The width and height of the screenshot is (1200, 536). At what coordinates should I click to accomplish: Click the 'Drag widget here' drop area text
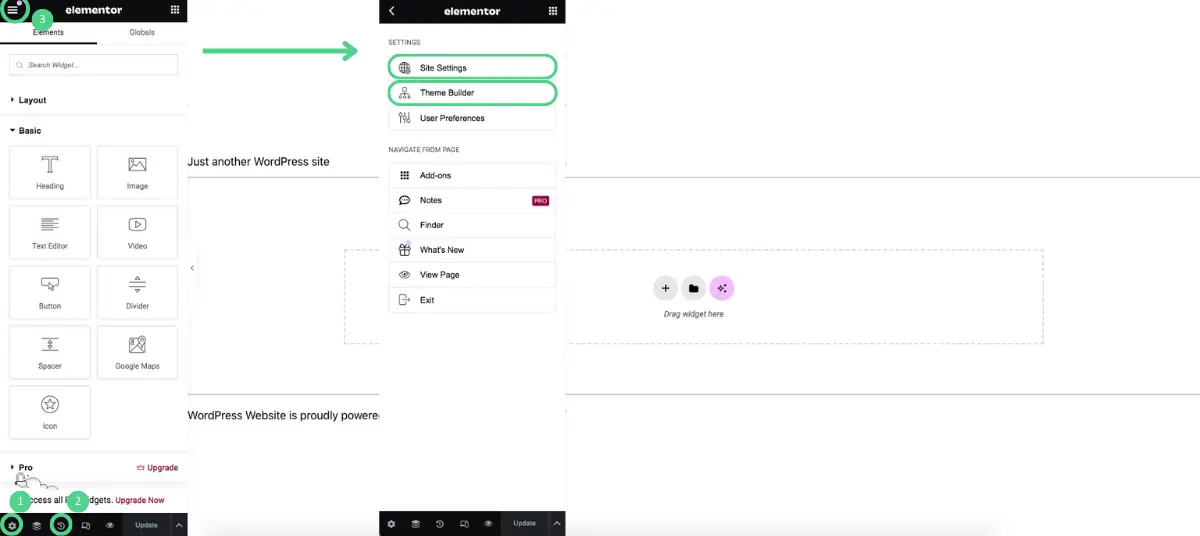694,314
